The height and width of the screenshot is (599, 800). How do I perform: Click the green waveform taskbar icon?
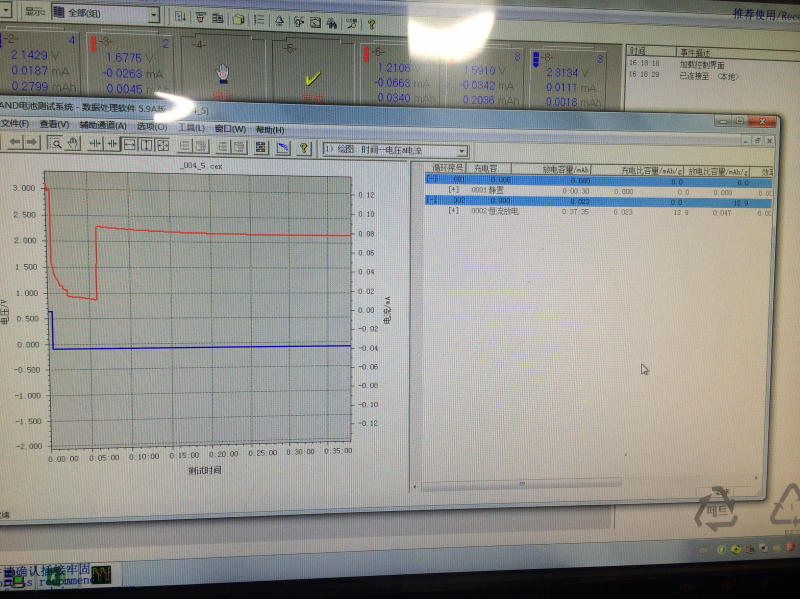tap(101, 575)
